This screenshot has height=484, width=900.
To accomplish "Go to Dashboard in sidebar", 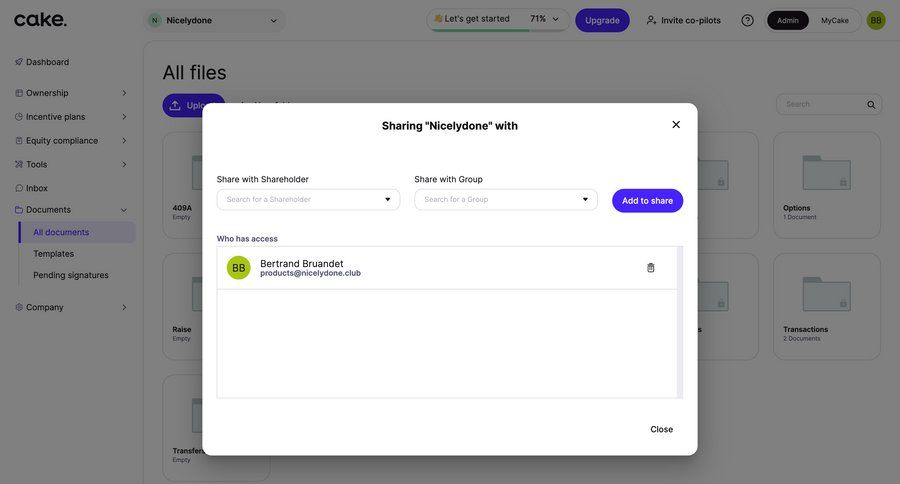I will pyautogui.click(x=47, y=62).
